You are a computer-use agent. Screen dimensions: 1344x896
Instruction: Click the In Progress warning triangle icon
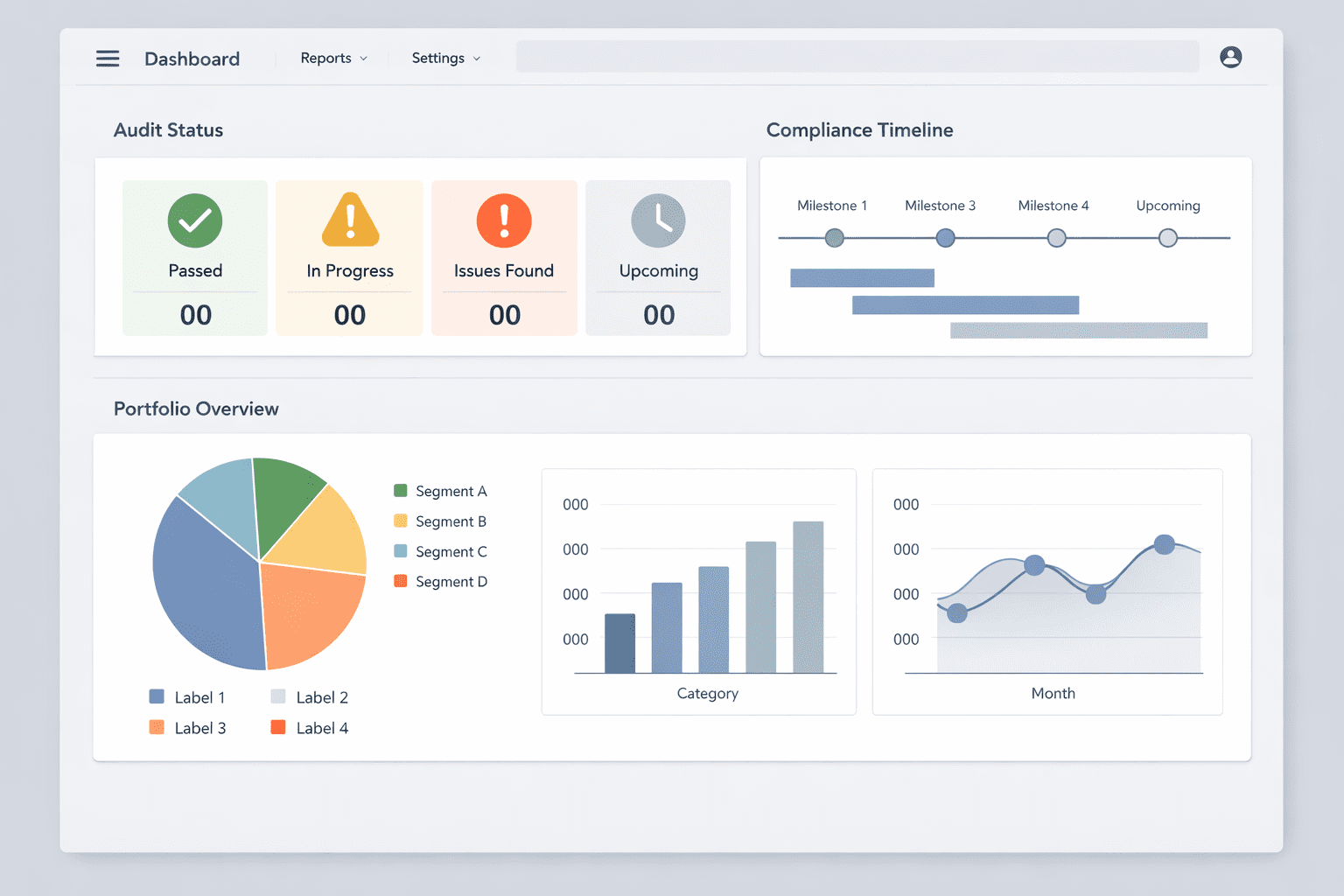tap(350, 220)
